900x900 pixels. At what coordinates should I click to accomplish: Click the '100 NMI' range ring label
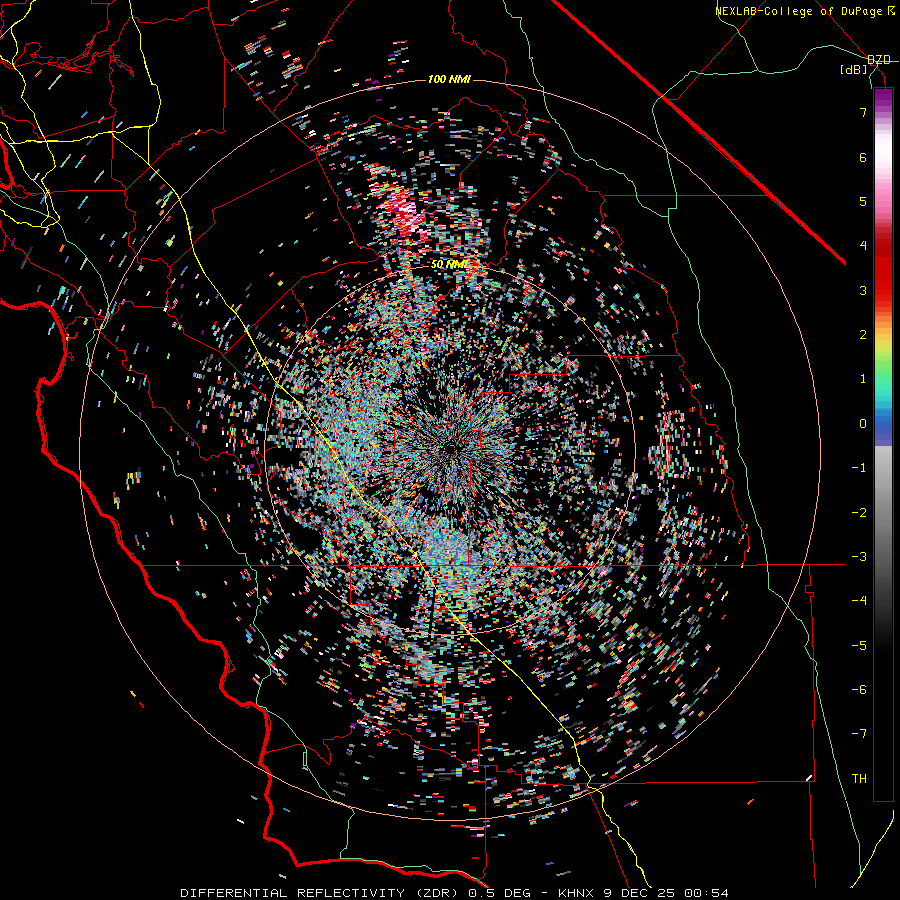click(x=449, y=79)
